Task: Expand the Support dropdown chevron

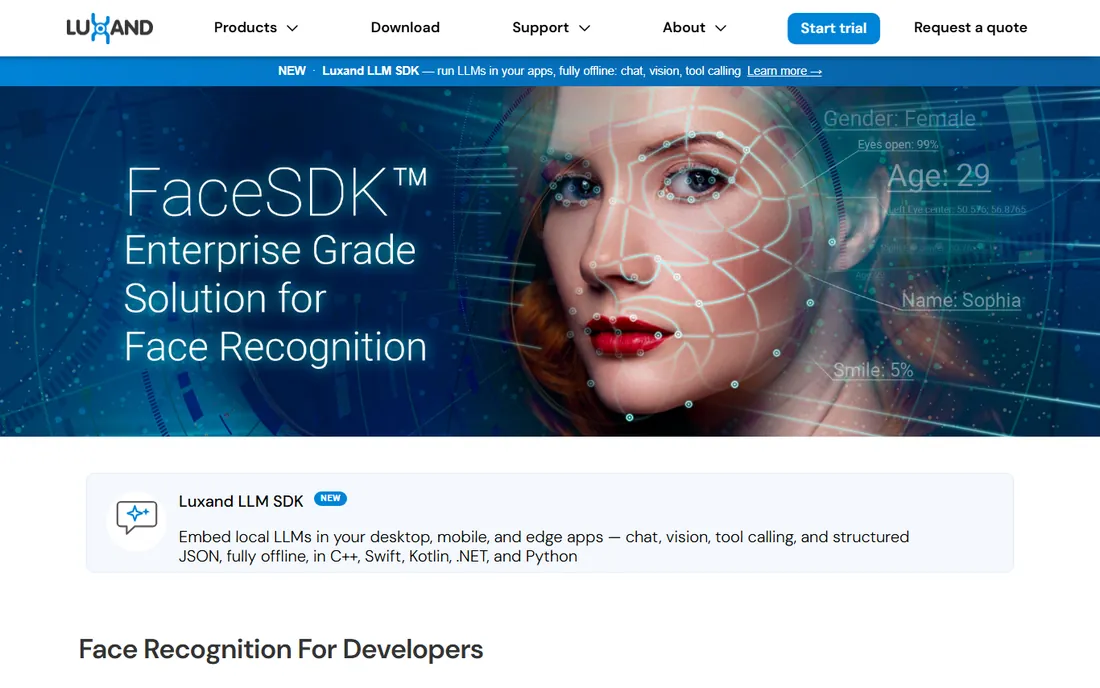Action: pyautogui.click(x=584, y=28)
